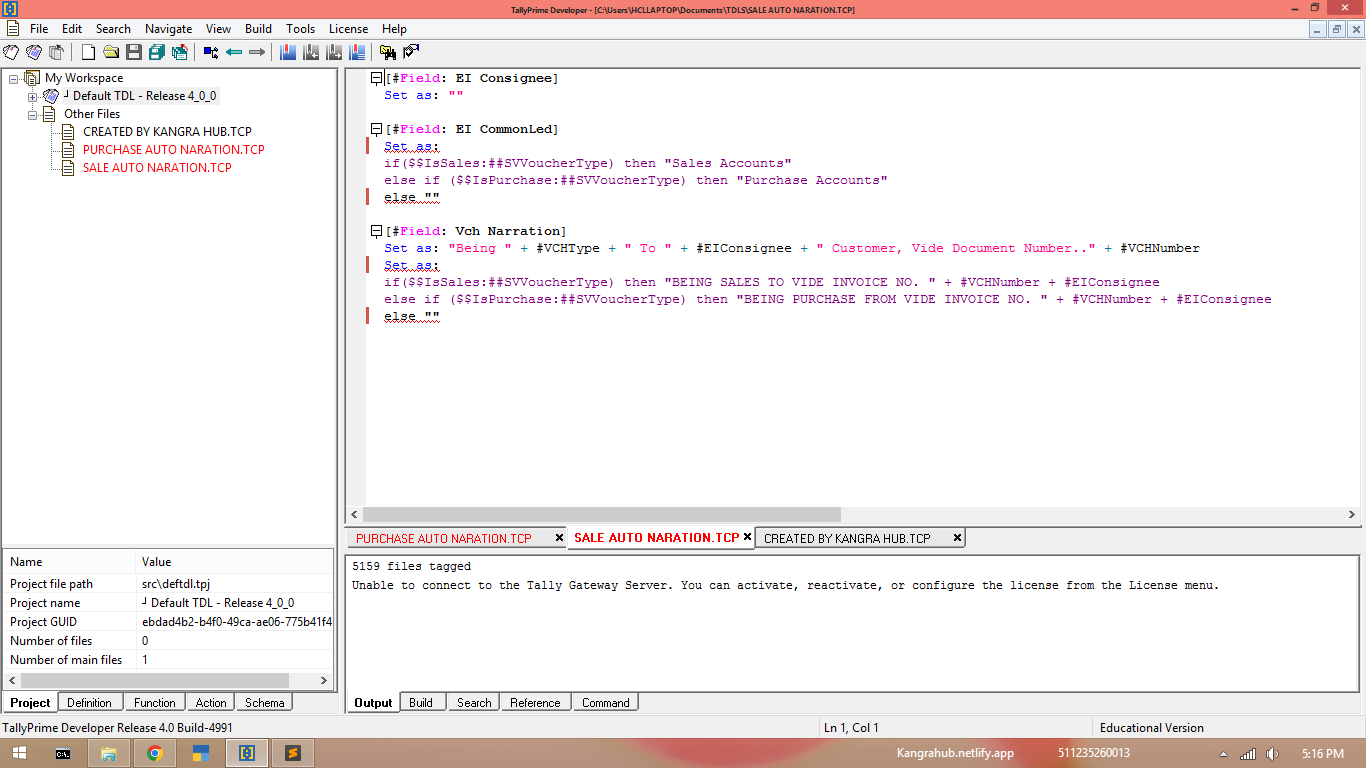Open the Build menu
The height and width of the screenshot is (768, 1366).
[258, 29]
